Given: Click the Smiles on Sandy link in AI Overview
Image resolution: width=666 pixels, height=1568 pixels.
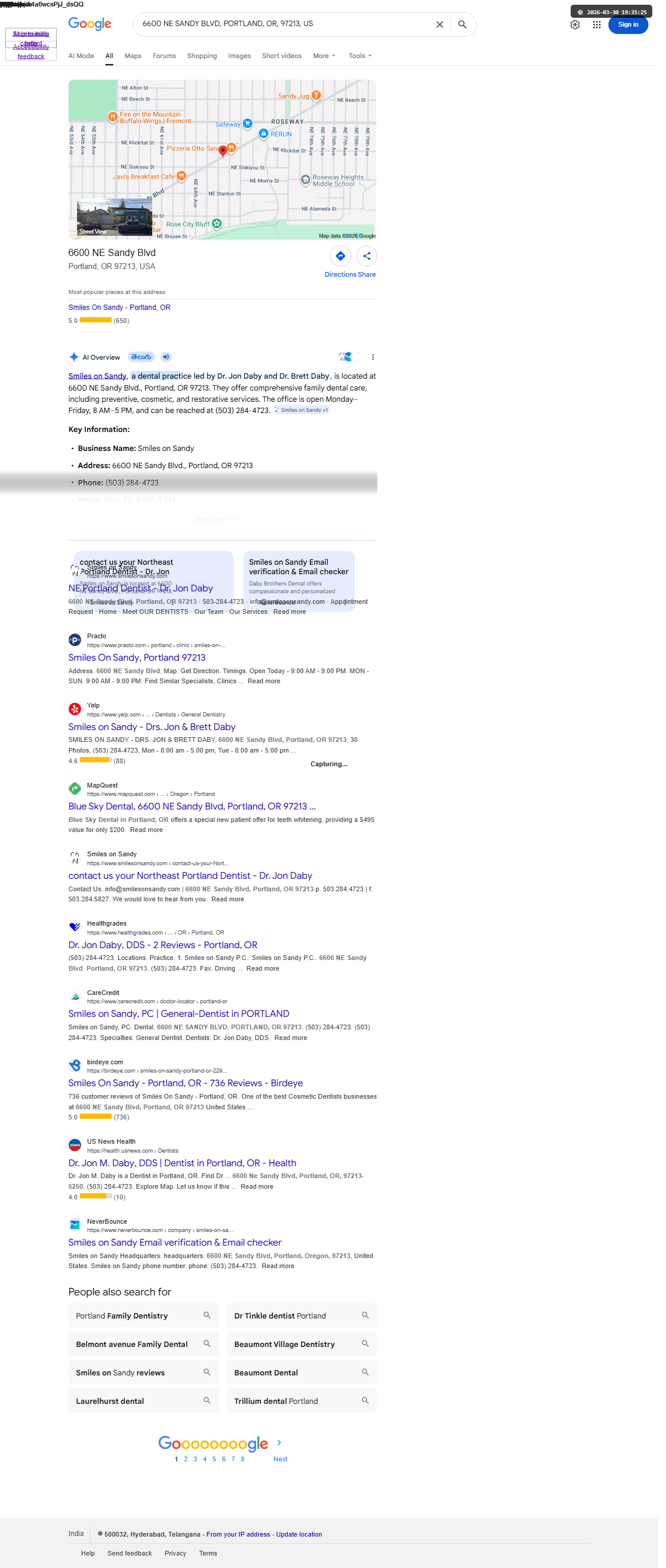Looking at the screenshot, I should (97, 376).
